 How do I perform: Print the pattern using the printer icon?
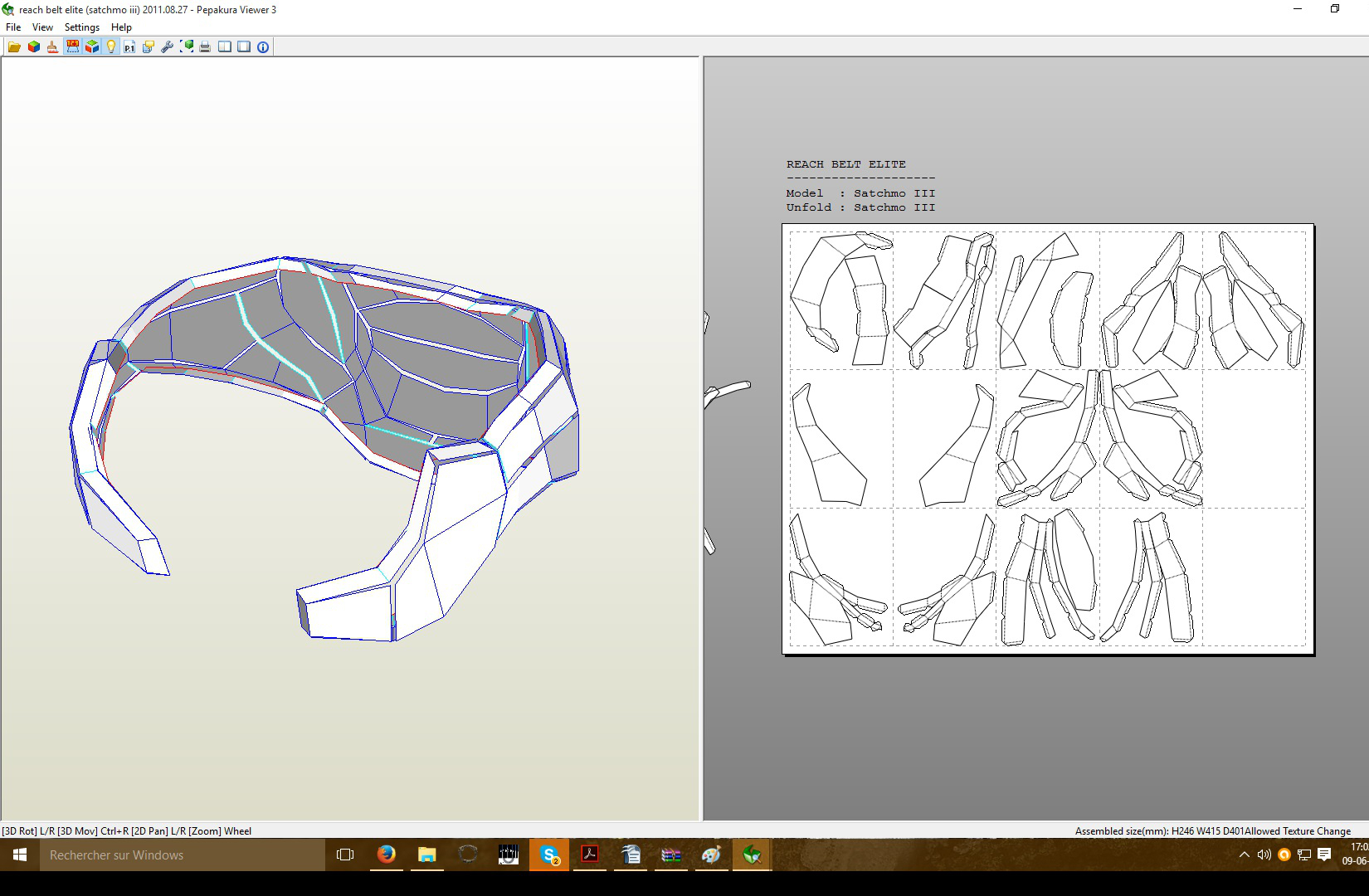(205, 47)
